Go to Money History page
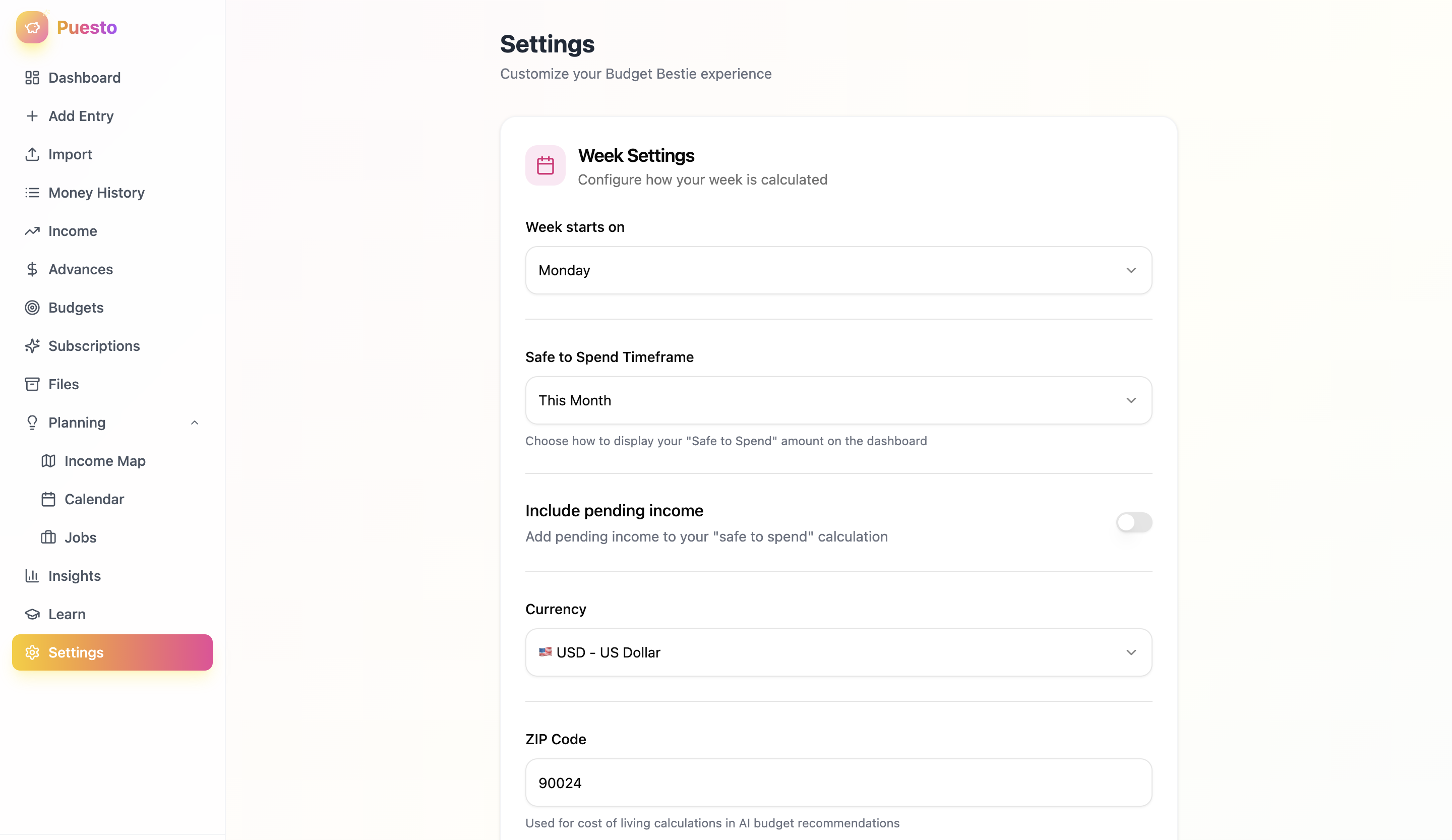This screenshot has height=840, width=1452. [96, 193]
